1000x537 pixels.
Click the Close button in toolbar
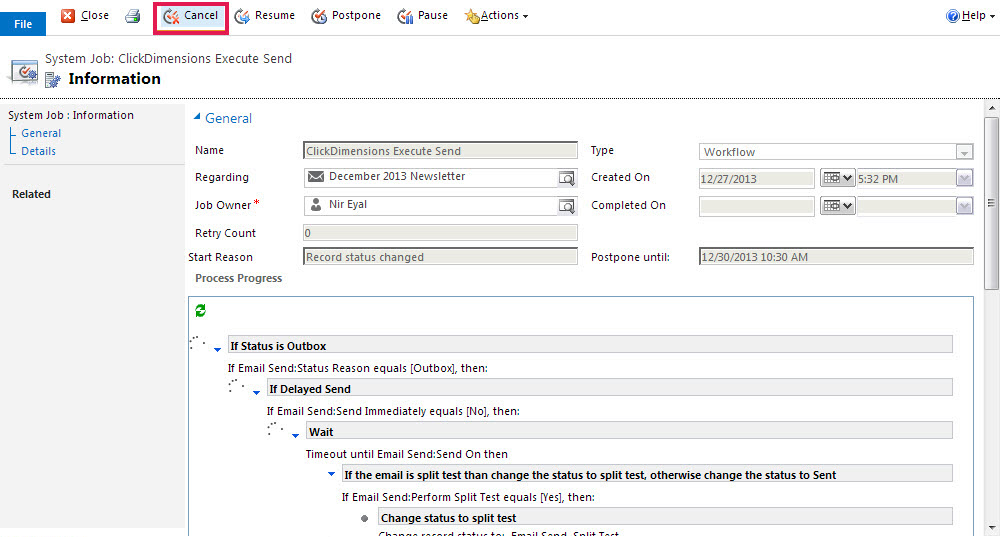[x=85, y=15]
